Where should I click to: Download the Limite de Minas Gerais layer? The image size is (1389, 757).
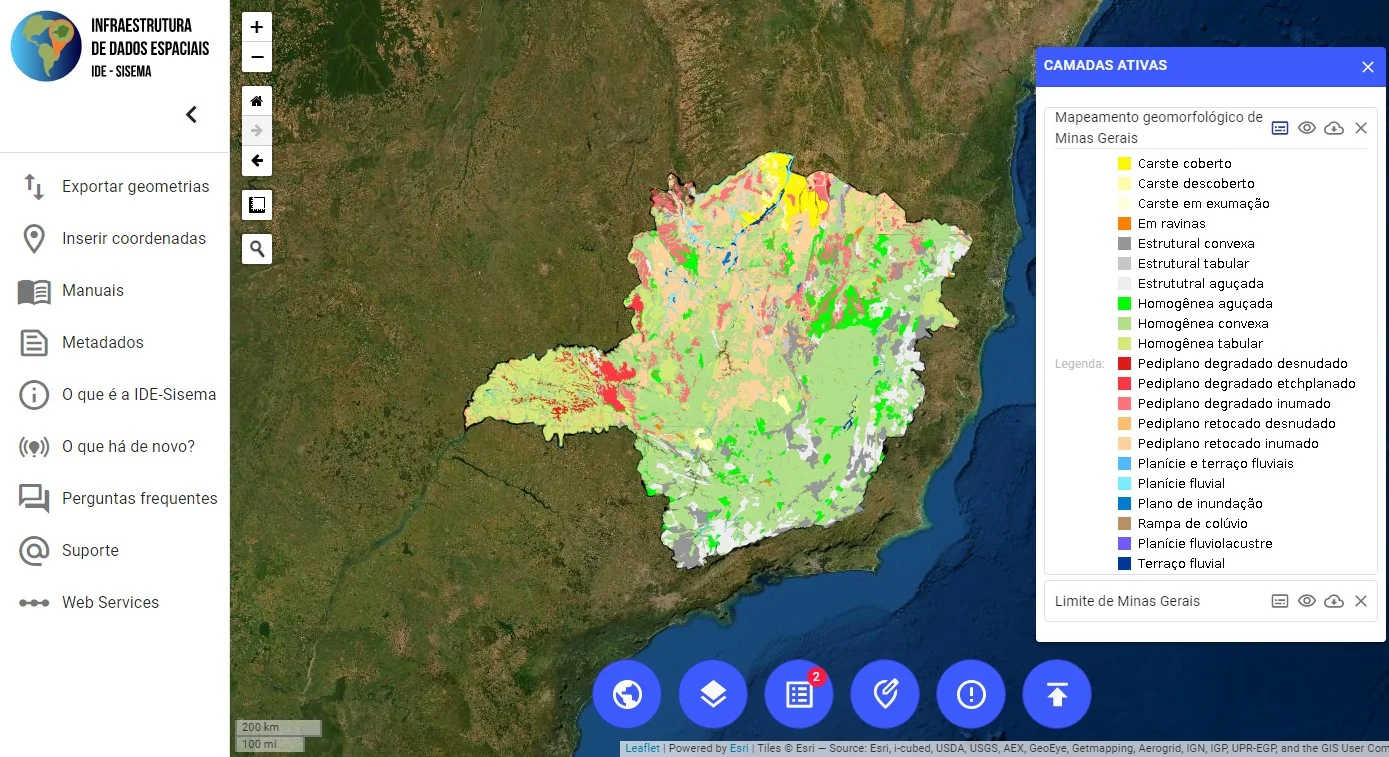click(x=1334, y=601)
